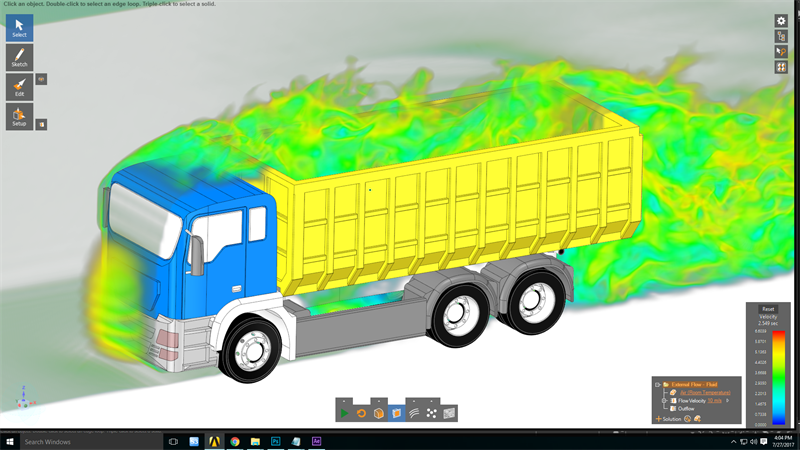Open arrow dropdown next to Flow Velocity
Screen dimensions: 800x450
click(726, 400)
